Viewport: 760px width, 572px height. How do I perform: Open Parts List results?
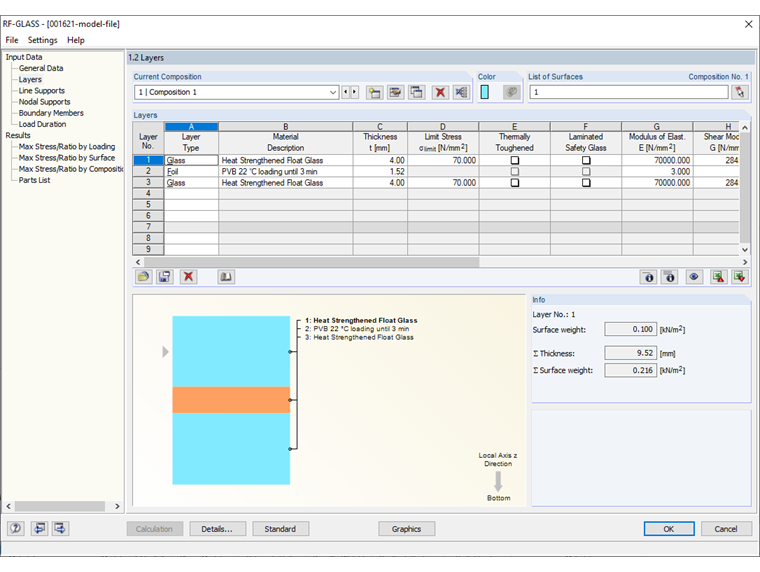[34, 180]
